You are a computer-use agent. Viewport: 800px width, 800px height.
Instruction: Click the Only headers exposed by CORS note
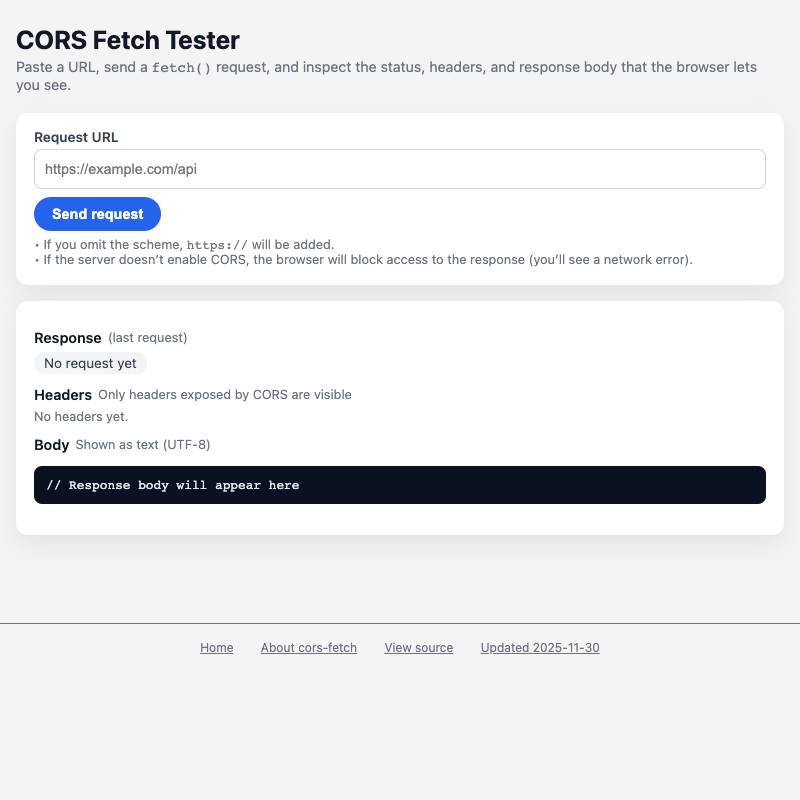tap(225, 395)
